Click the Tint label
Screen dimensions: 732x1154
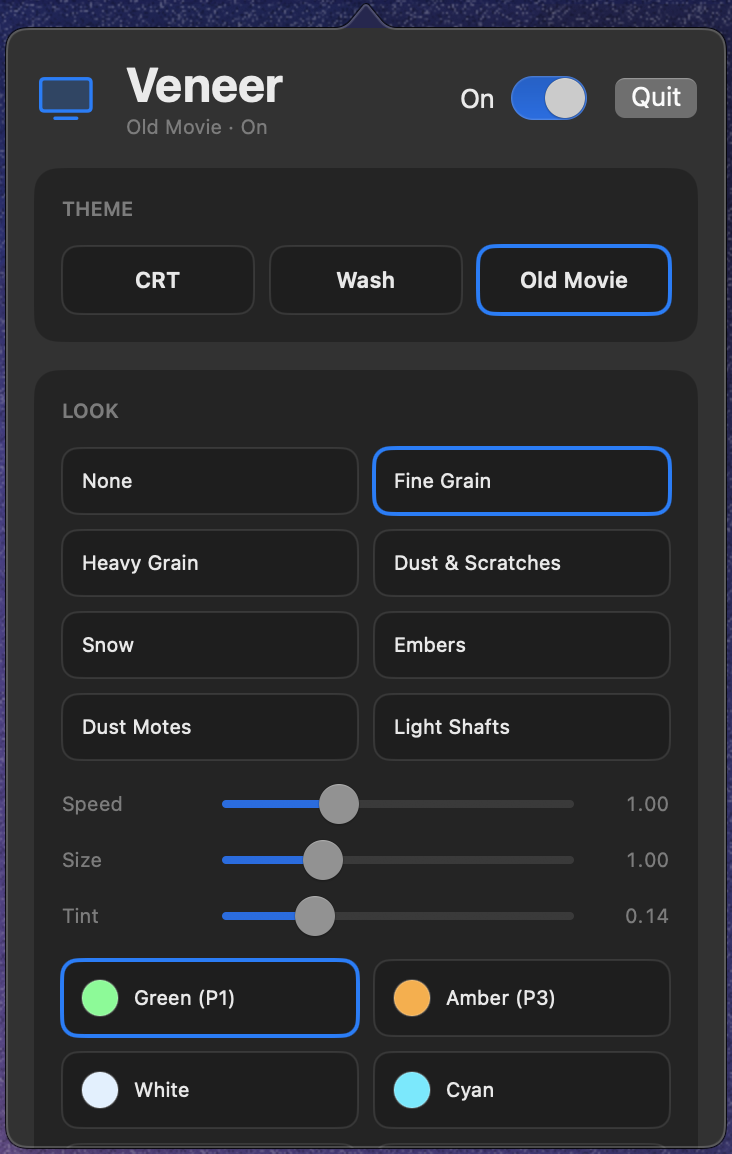coord(80,916)
